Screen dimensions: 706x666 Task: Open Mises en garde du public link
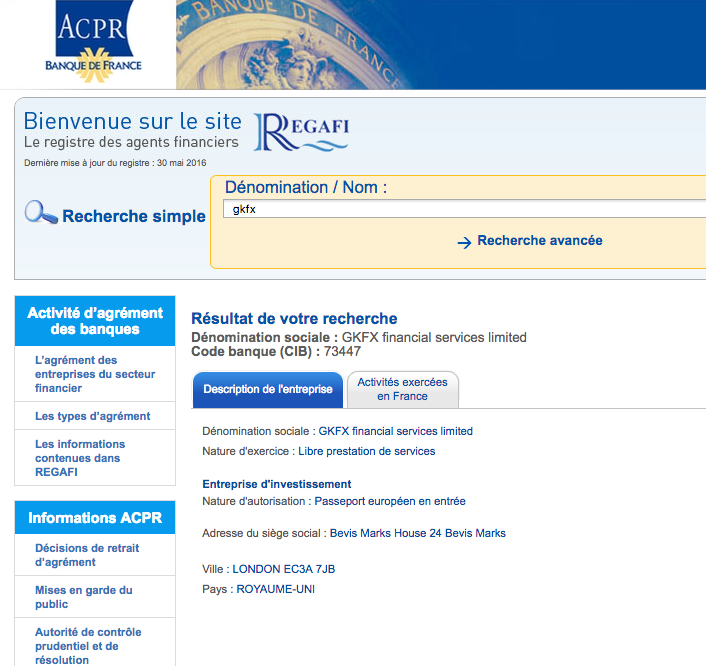point(84,597)
